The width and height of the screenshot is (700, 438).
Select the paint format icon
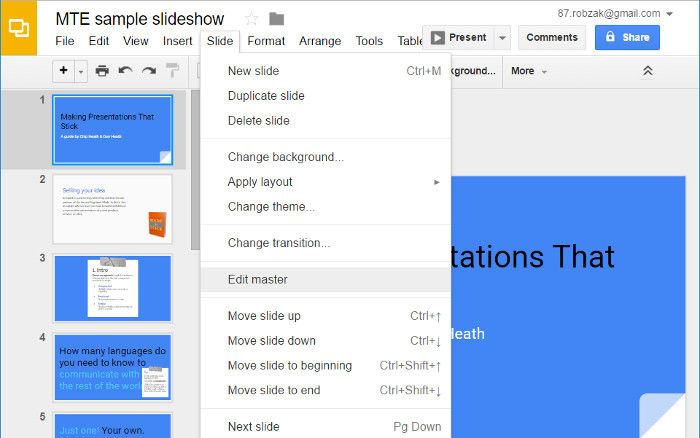tap(172, 71)
